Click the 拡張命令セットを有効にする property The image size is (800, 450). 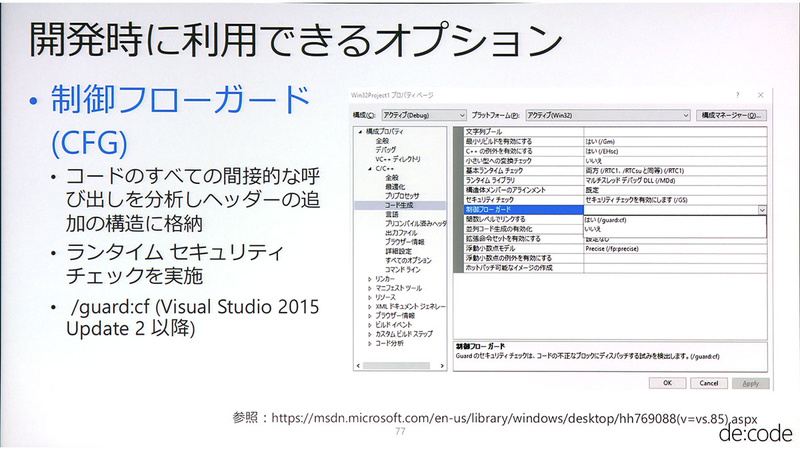(523, 238)
